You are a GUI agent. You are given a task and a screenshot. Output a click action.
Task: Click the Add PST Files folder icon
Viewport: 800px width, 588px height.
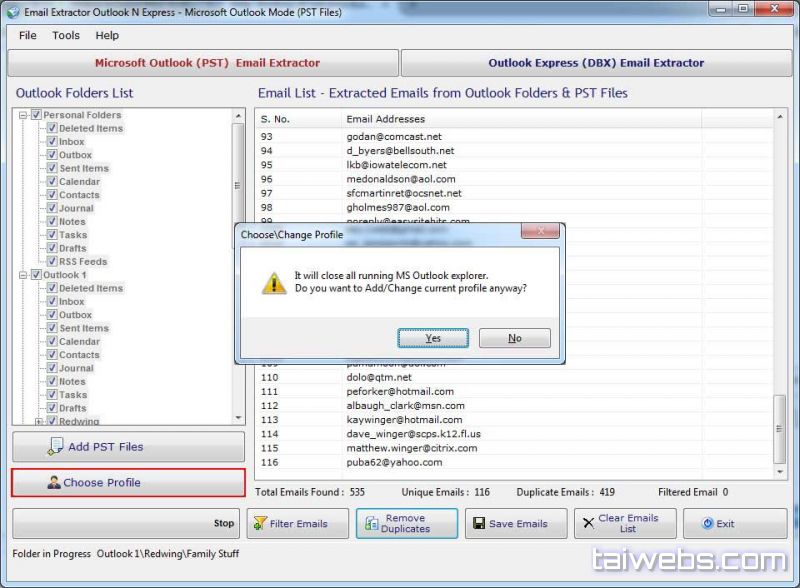pos(55,447)
